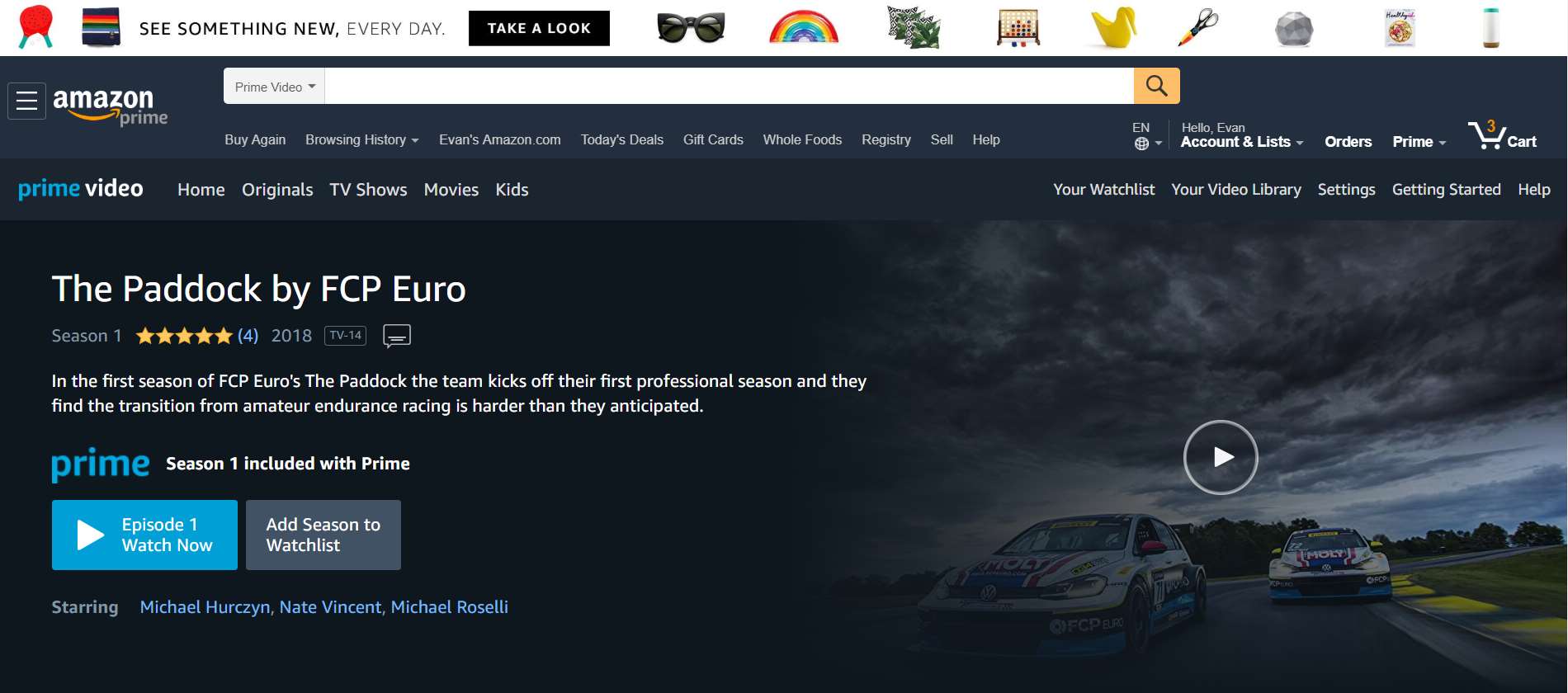Click the cookbook banner product
Screen dimensions: 1568x693
pyautogui.click(x=1400, y=27)
